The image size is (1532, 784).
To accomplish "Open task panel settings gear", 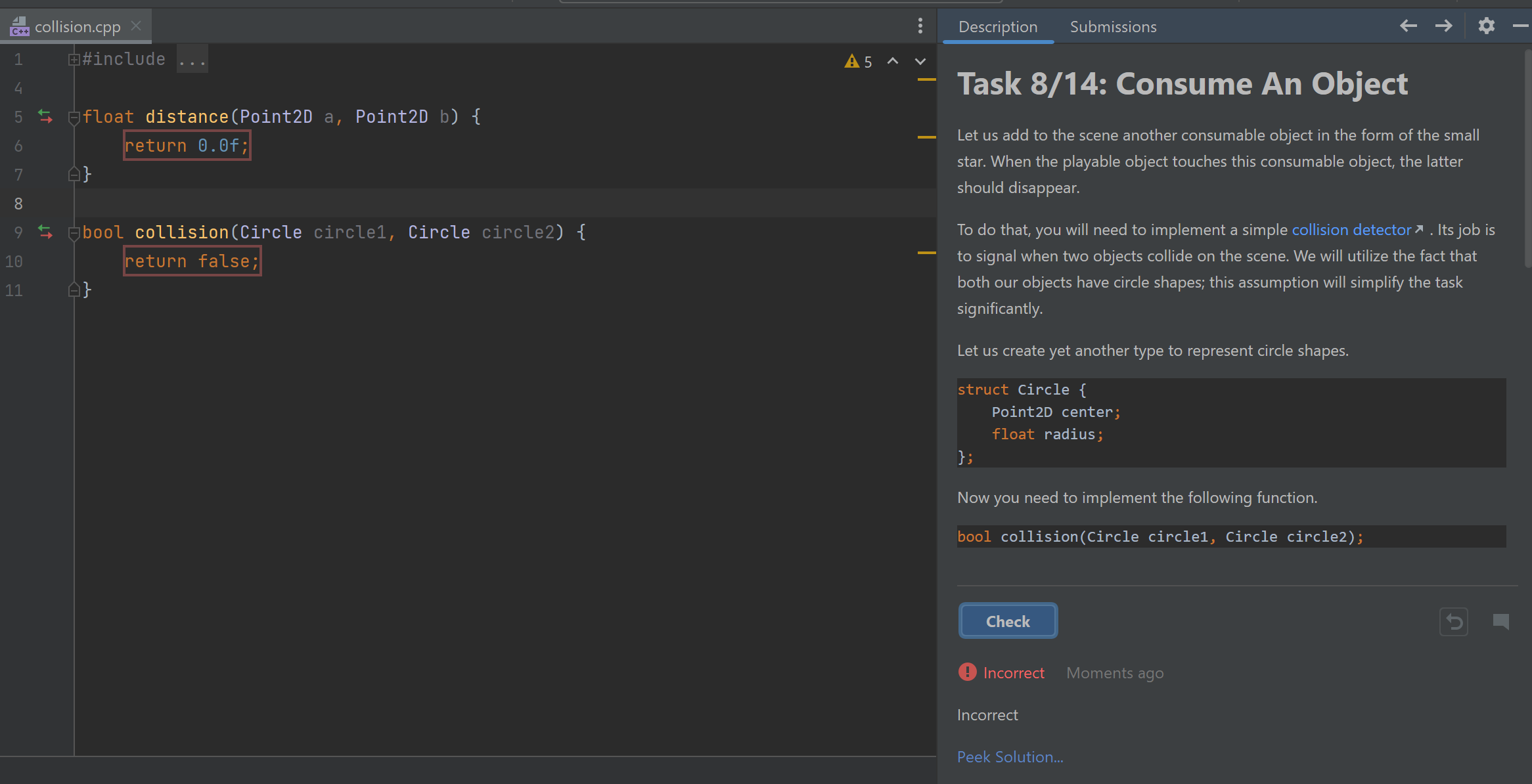I will tap(1486, 26).
